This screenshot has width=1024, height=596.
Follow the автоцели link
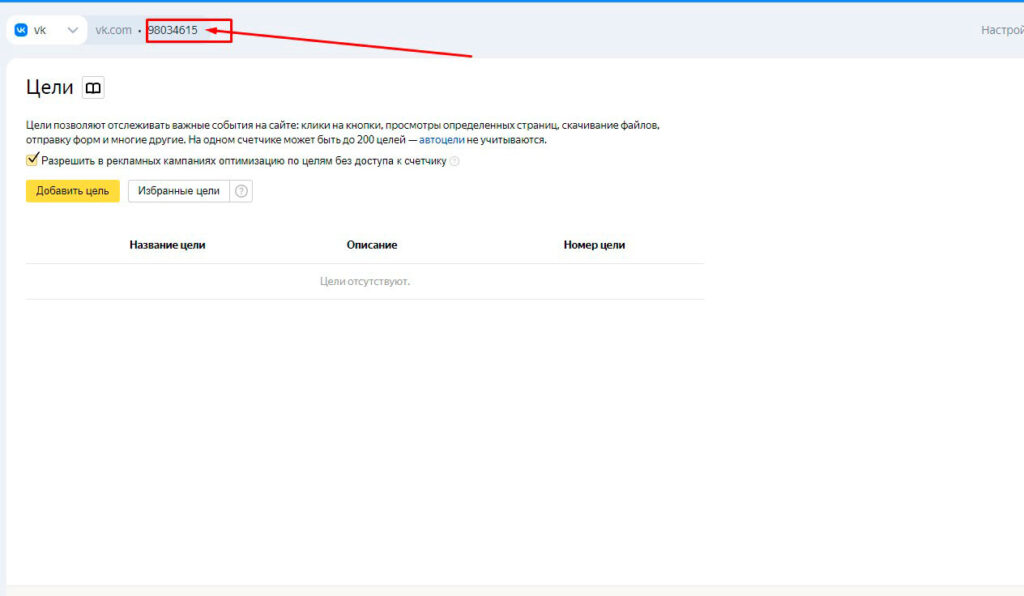441,140
